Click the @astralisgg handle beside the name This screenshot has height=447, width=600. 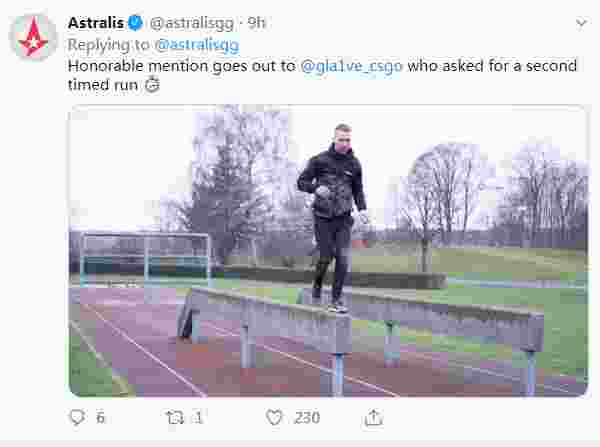coord(192,24)
